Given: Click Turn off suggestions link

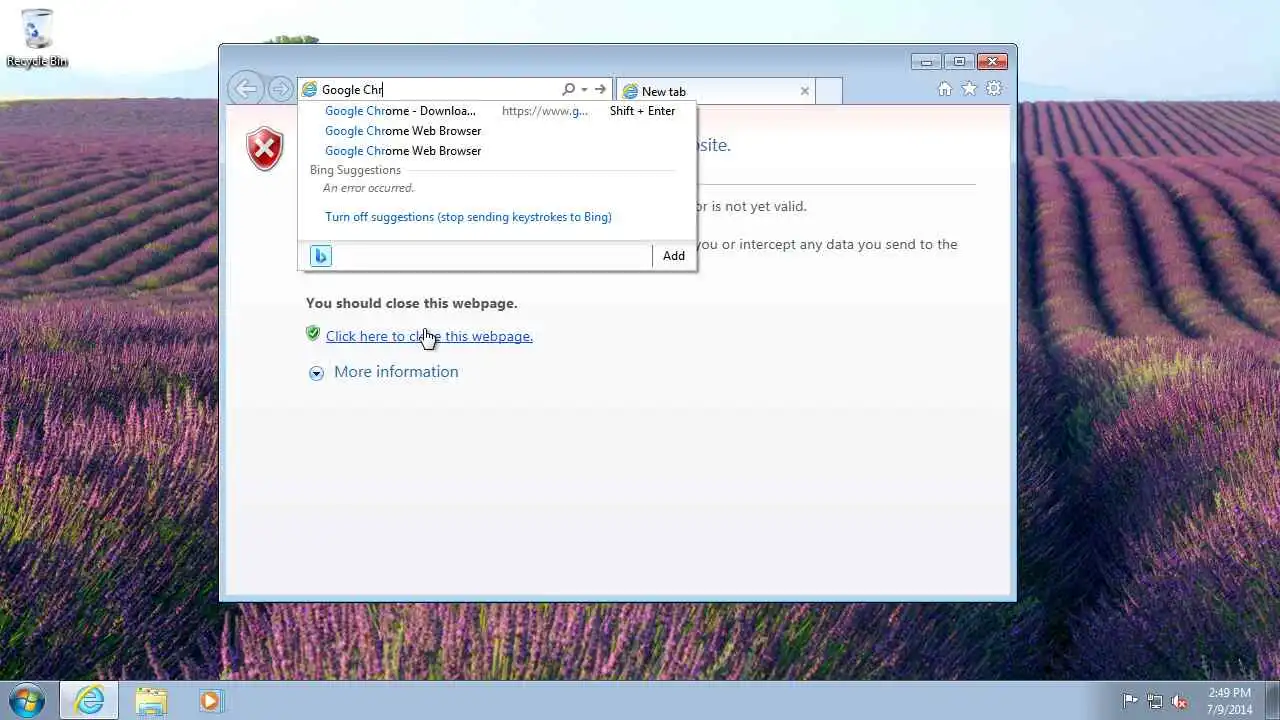Looking at the screenshot, I should tap(468, 217).
